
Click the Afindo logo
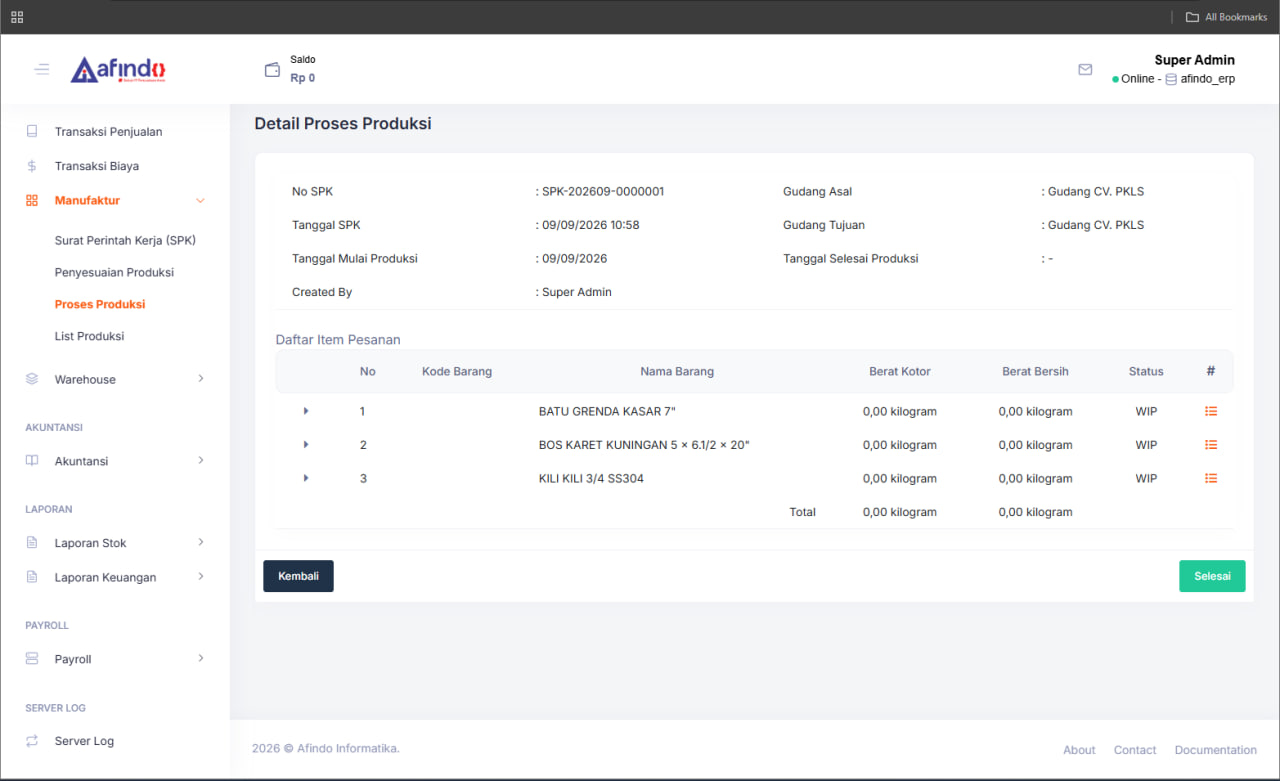(x=118, y=69)
